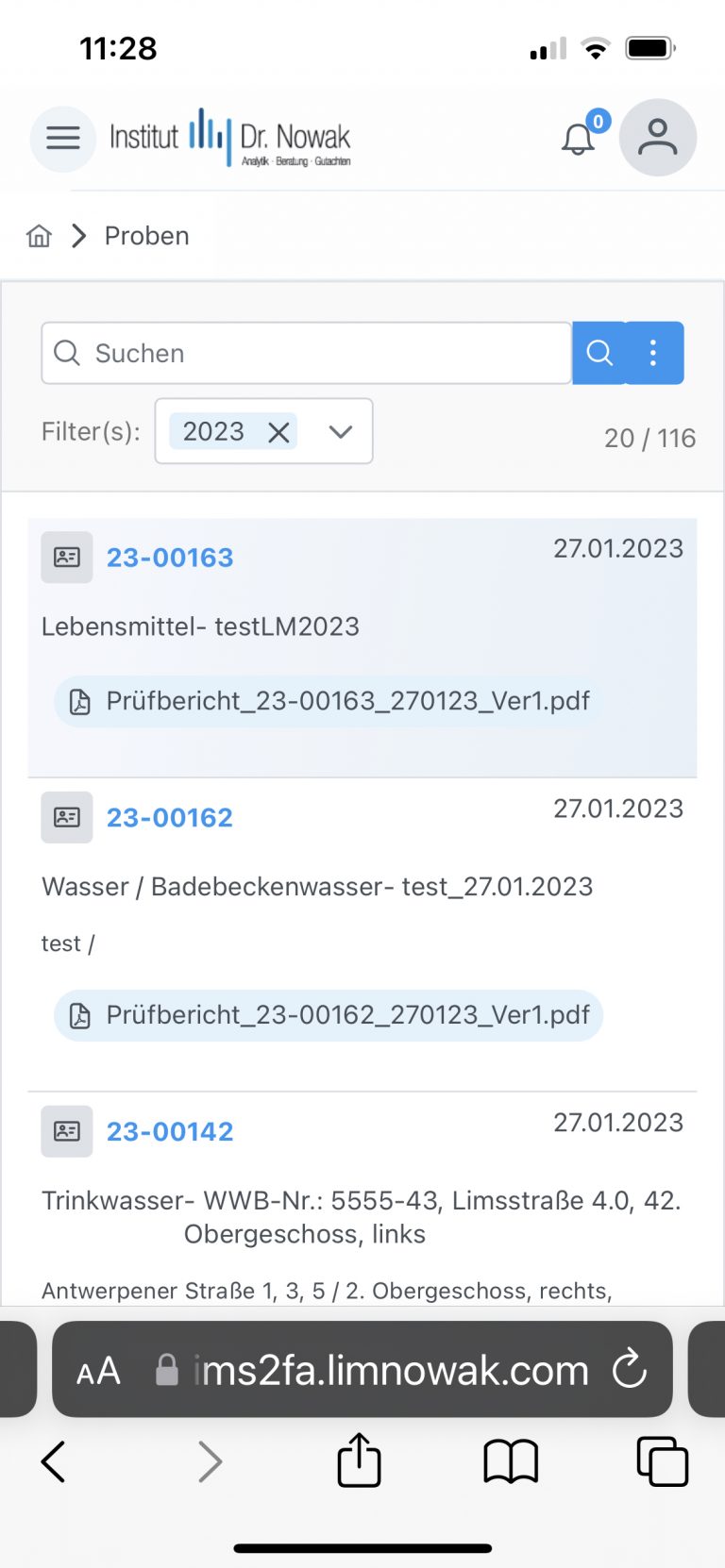The height and width of the screenshot is (1568, 725).
Task: Open Safari share sheet icon
Action: coord(360,1460)
